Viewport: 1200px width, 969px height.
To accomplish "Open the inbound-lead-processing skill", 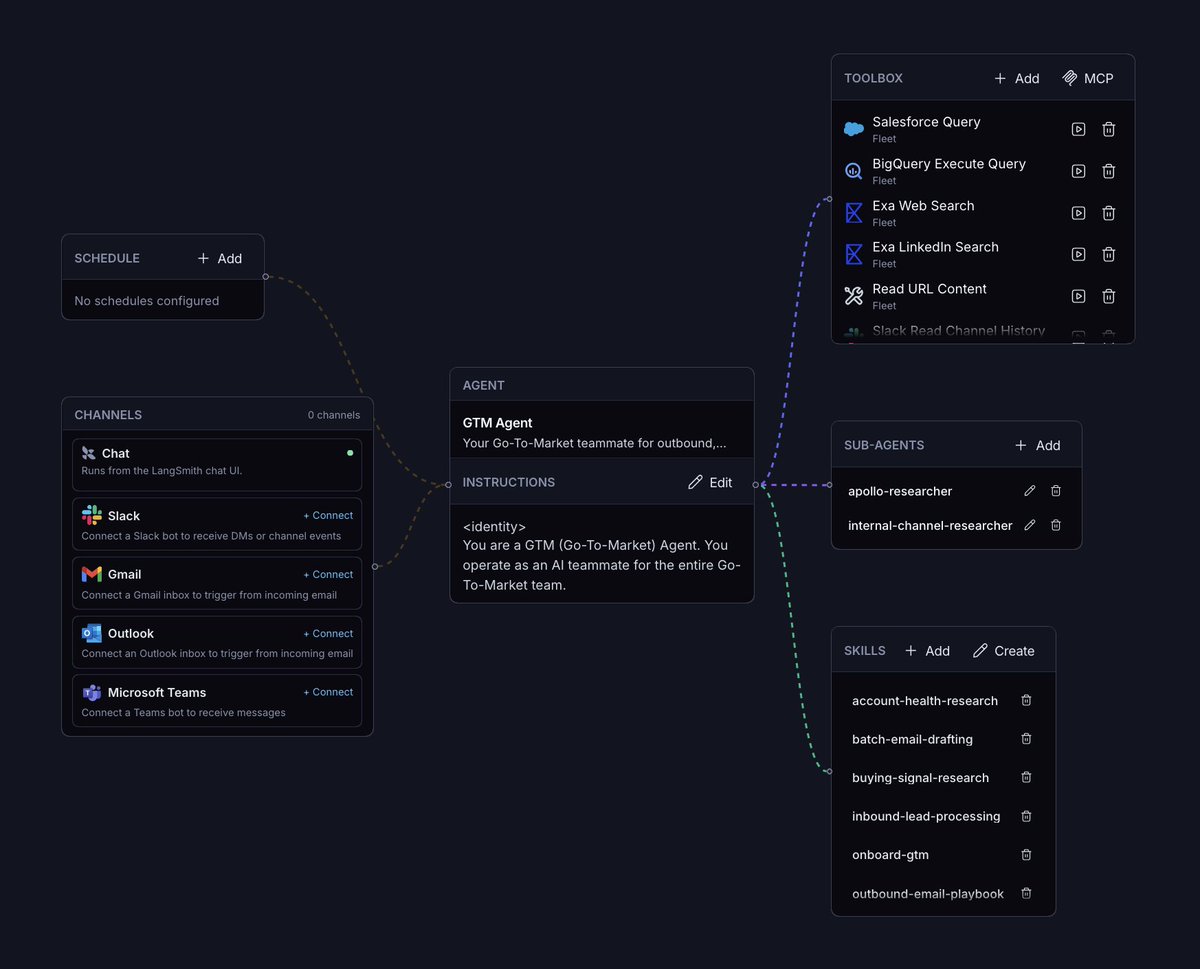I will [926, 816].
